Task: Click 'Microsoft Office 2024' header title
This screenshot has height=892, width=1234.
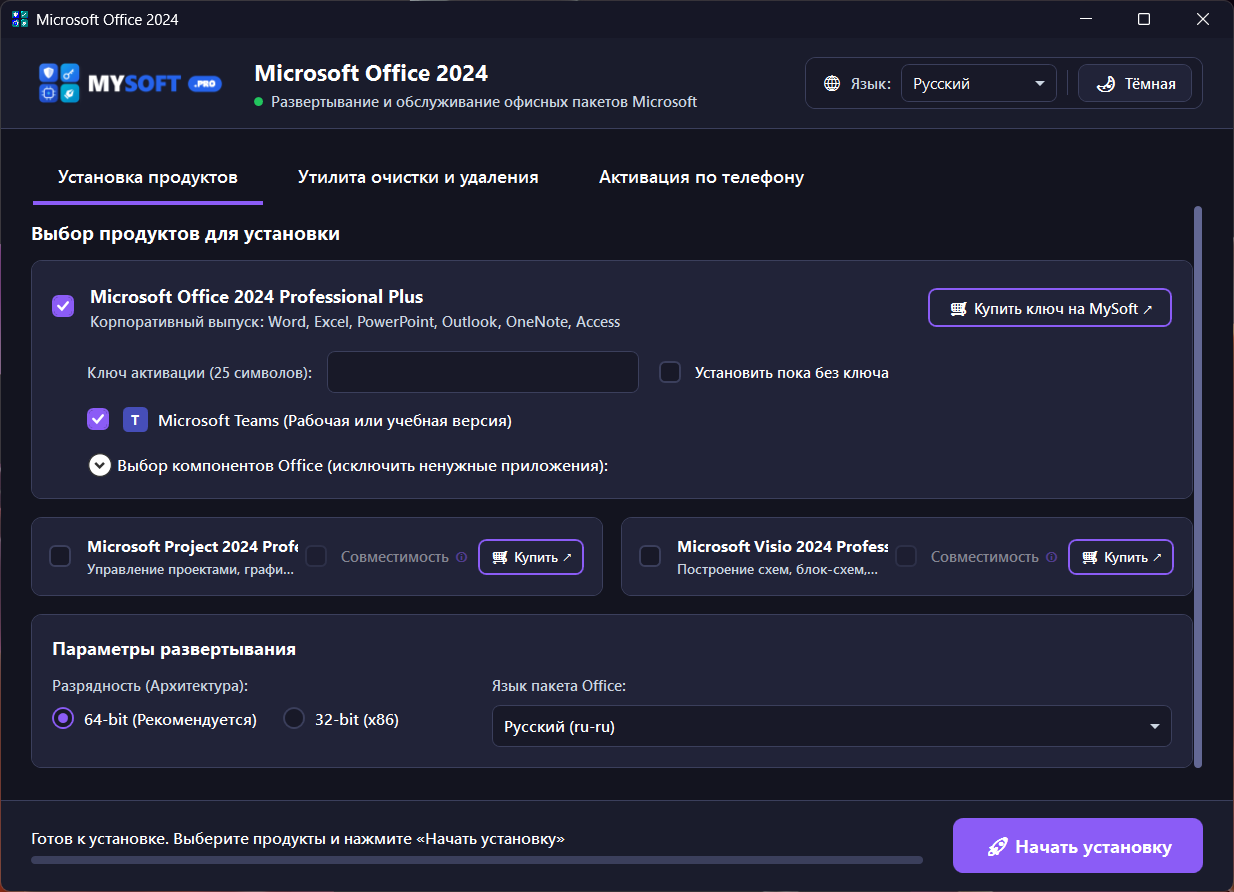Action: (x=371, y=73)
